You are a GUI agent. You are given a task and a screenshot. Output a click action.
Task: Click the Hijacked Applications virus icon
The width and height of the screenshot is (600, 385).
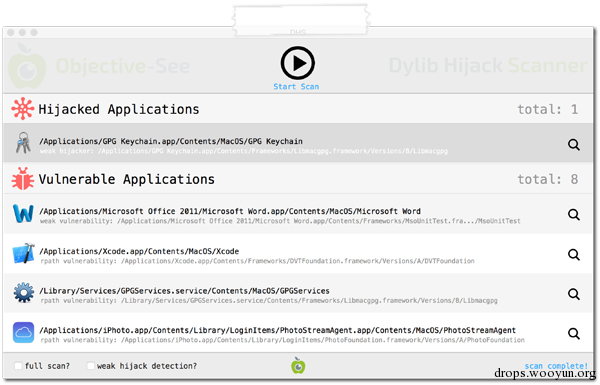[x=23, y=109]
